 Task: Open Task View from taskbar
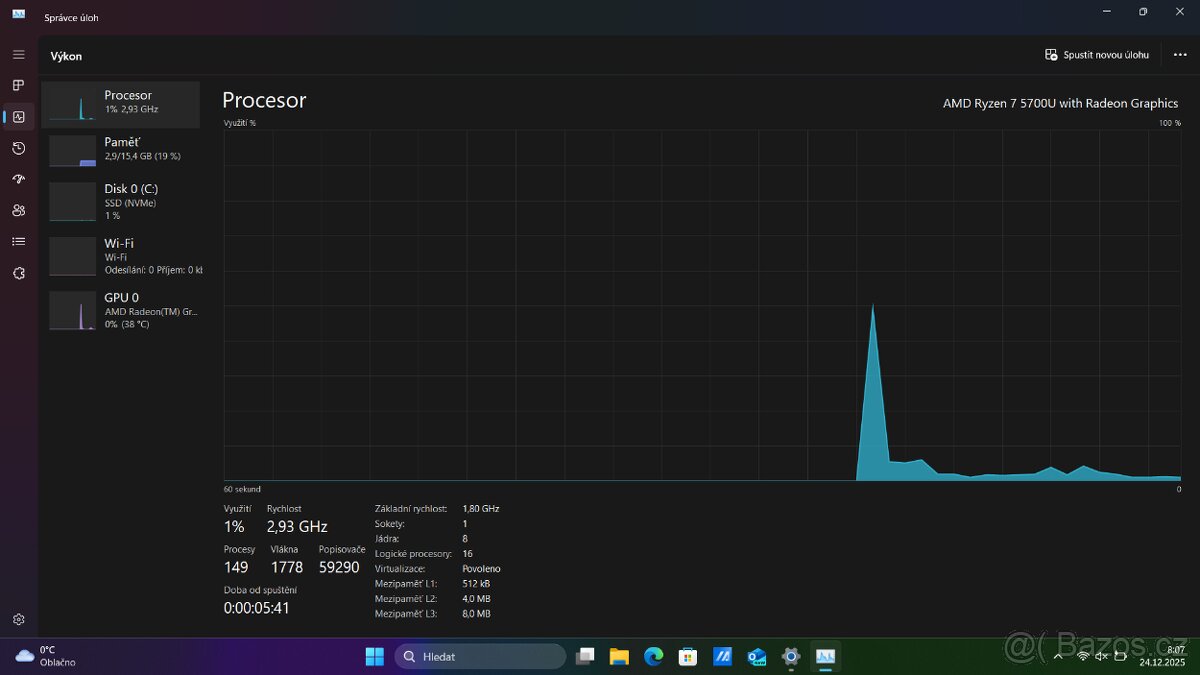coord(585,656)
